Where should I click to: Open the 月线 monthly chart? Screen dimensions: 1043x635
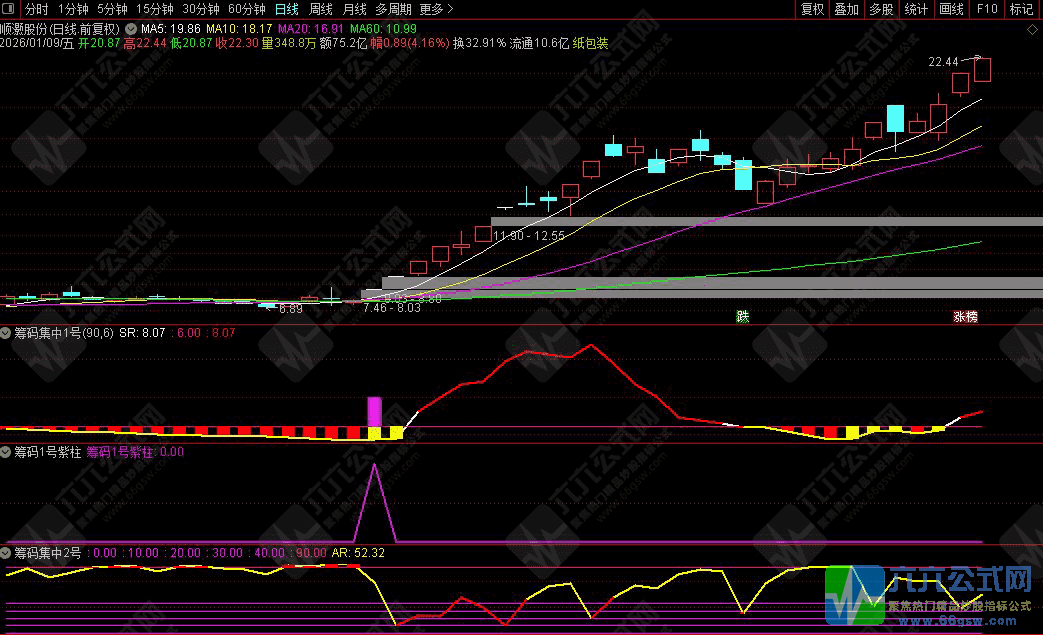(355, 9)
